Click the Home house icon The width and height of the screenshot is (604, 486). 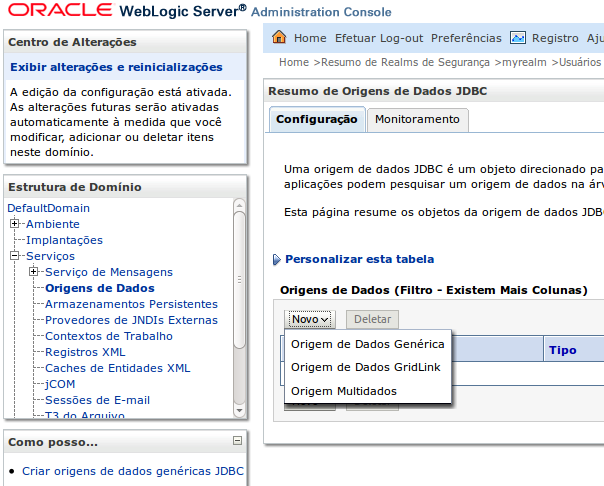click(x=279, y=37)
